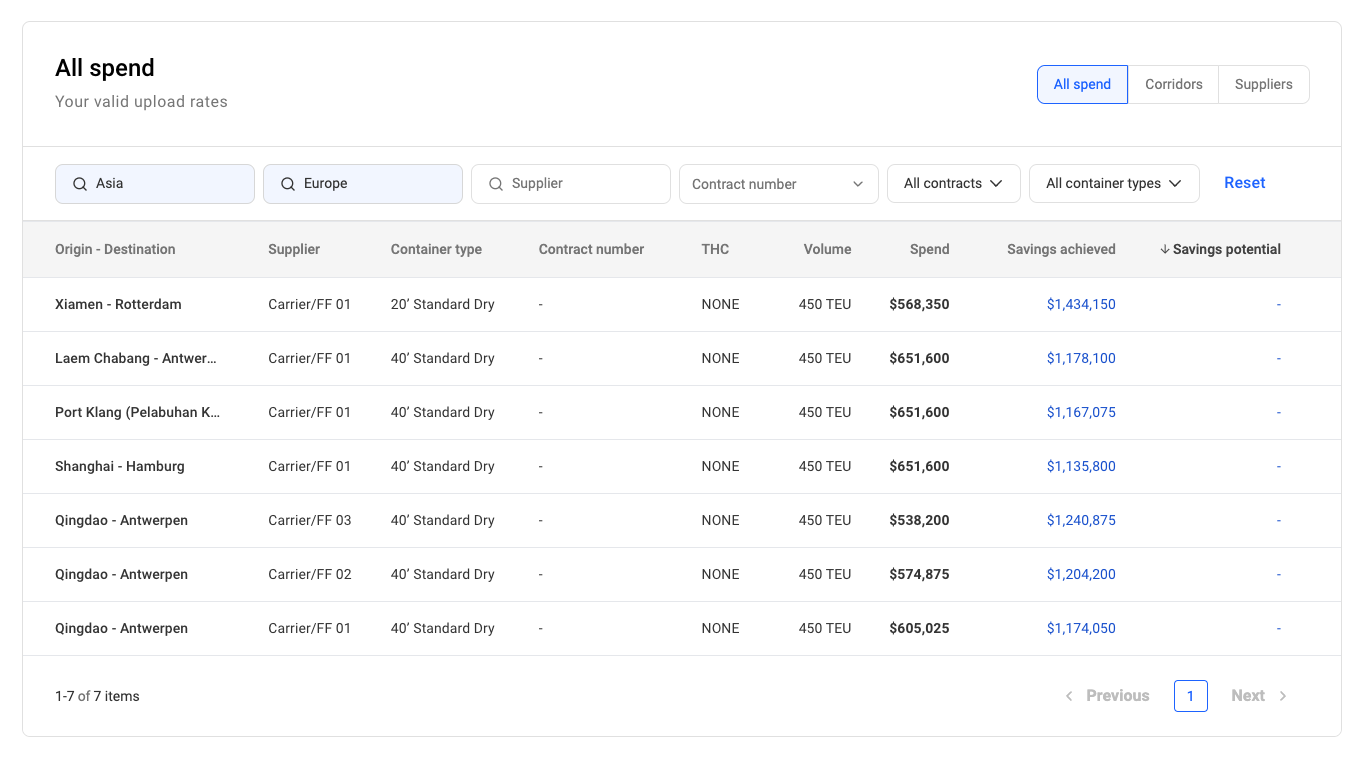Screen dimensions: 1364x758
Task: Click the 1-7 of 7 items label
Action: [x=97, y=696]
